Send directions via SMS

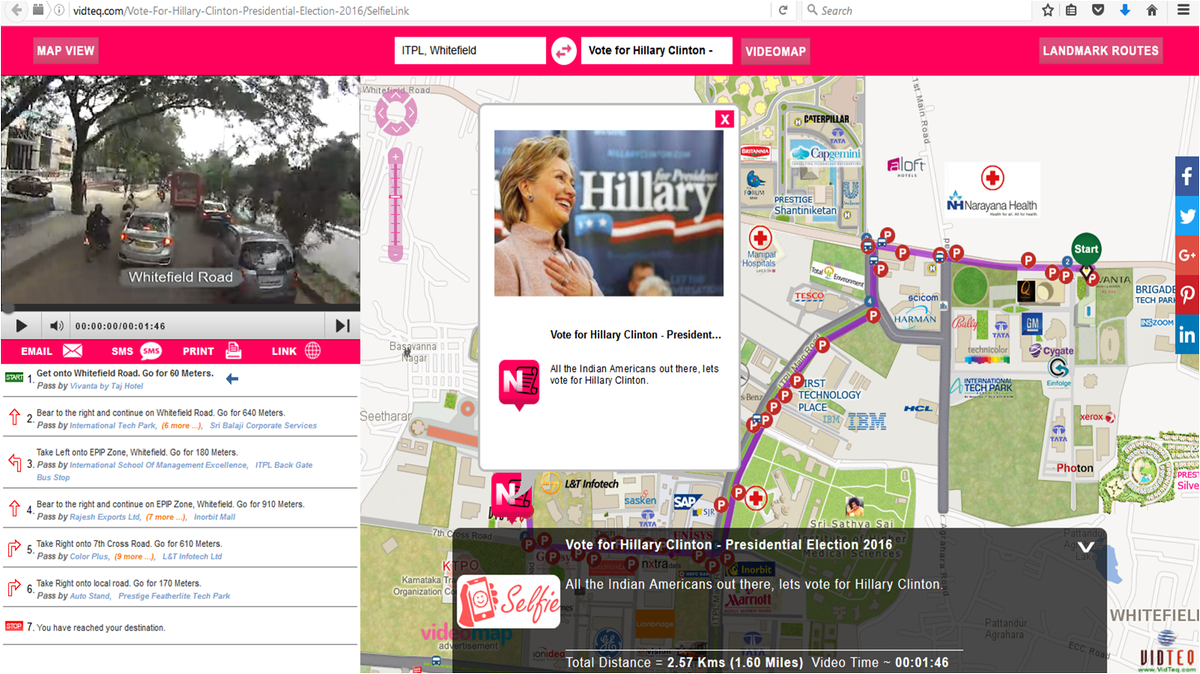point(125,351)
